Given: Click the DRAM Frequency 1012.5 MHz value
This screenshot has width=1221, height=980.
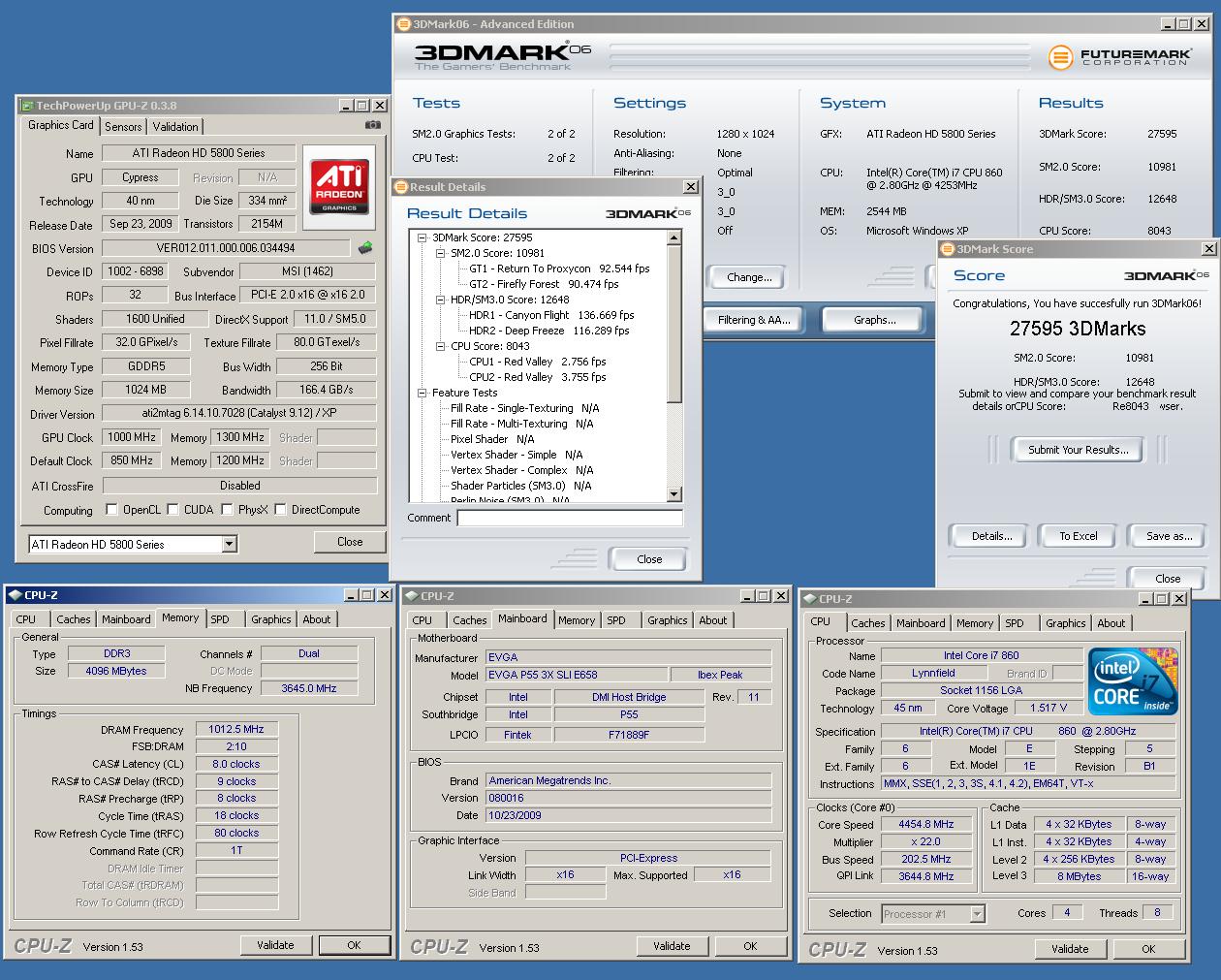Looking at the screenshot, I should [236, 729].
